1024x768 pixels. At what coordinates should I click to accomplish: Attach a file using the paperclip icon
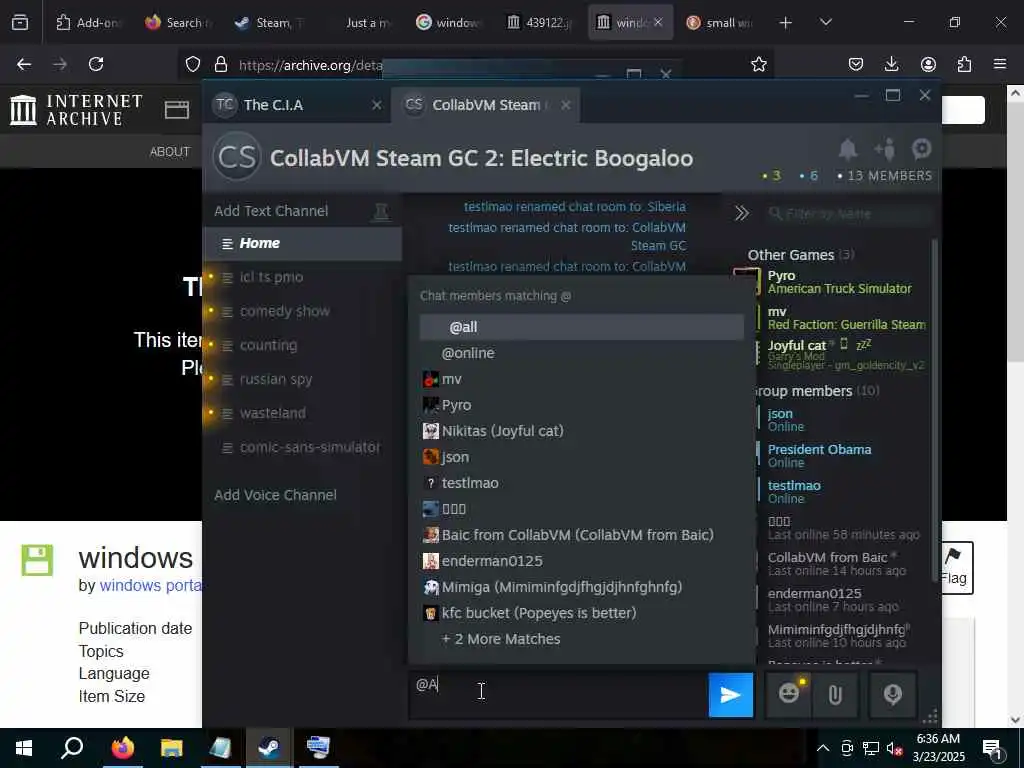click(835, 695)
